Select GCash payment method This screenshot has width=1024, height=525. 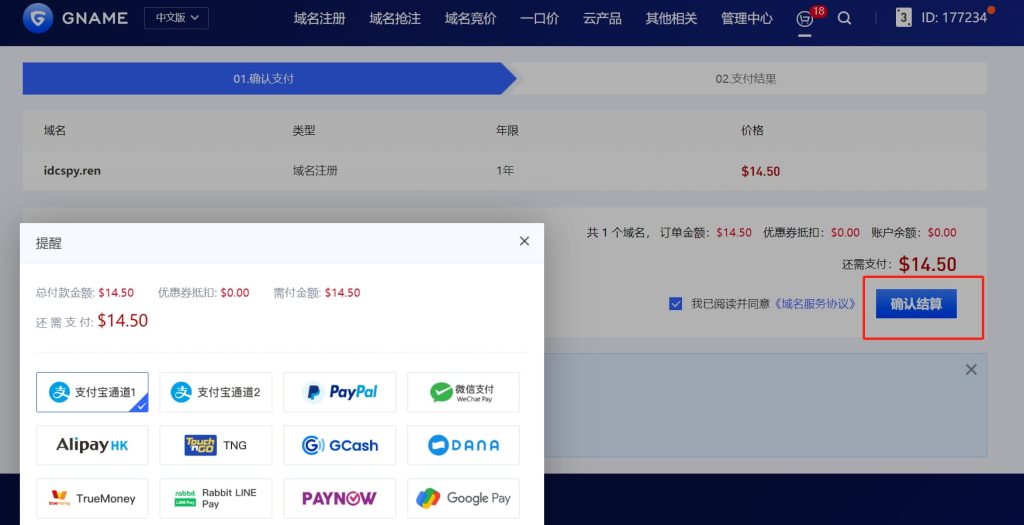pos(340,445)
